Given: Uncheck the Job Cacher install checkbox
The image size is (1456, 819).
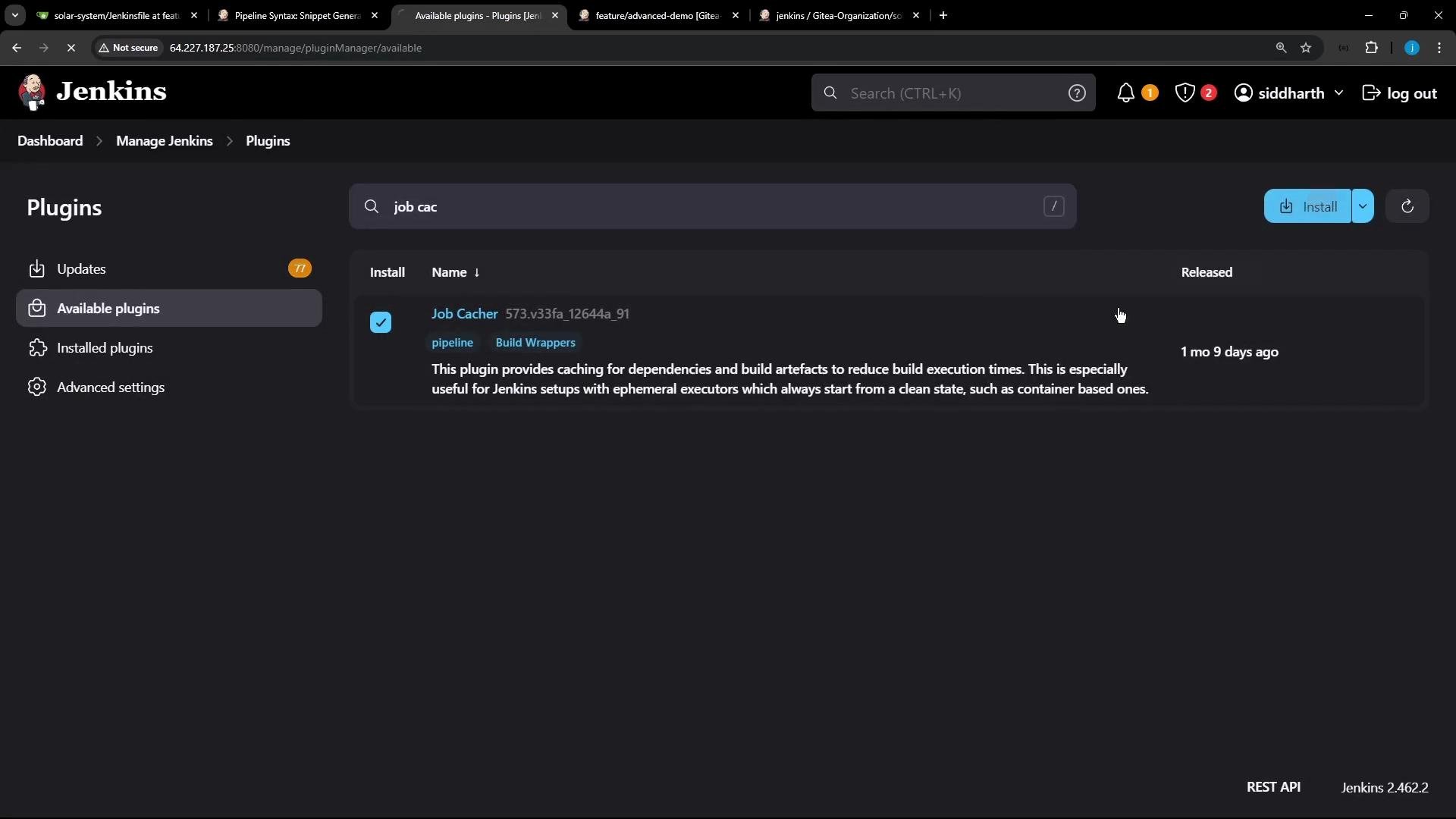Looking at the screenshot, I should 381,322.
